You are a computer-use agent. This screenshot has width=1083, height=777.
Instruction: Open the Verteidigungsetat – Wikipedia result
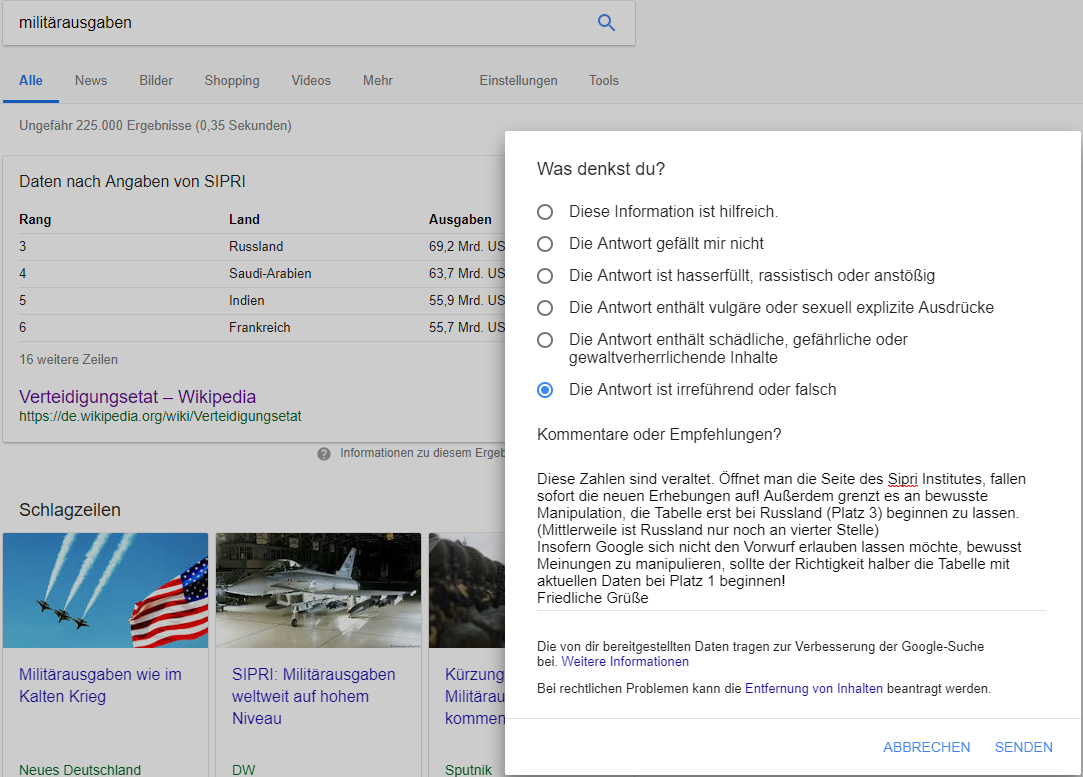[137, 397]
